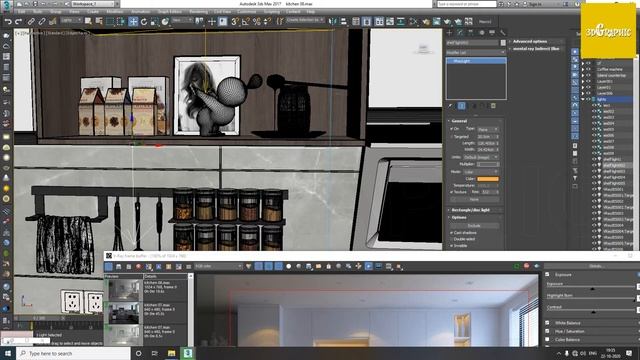Click red stop rendering icon in frame buffer
The height and width of the screenshot is (360, 640).
(527, 266)
